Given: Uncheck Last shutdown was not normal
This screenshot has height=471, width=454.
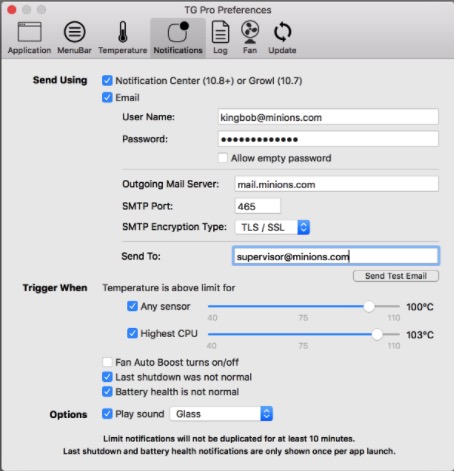Looking at the screenshot, I should (107, 377).
